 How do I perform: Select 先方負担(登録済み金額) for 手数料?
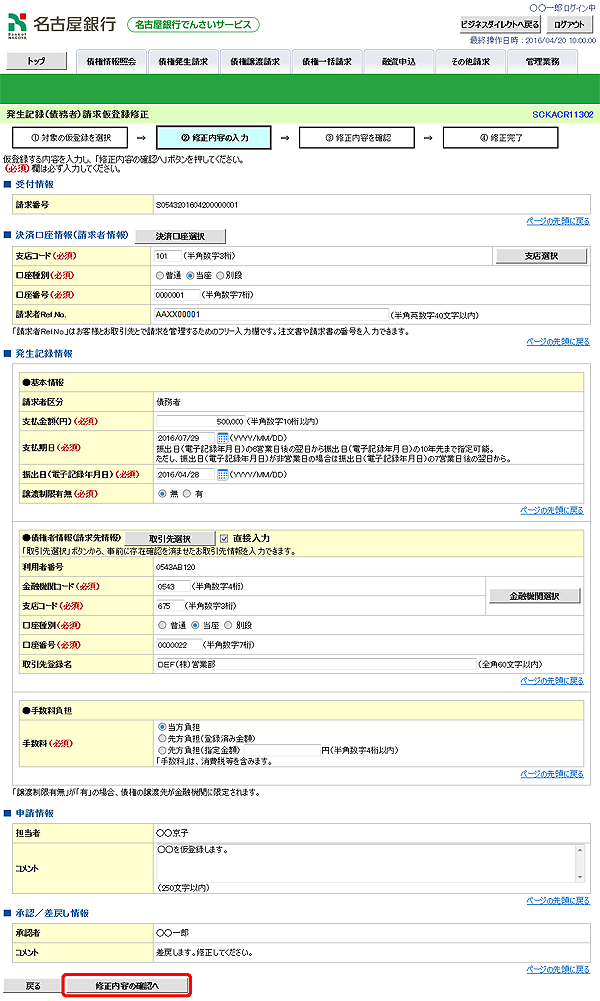click(162, 738)
